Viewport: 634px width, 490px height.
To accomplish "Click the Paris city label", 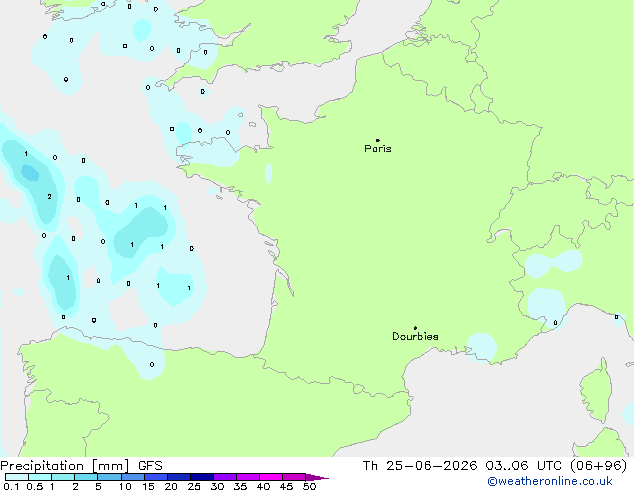I will 378,149.
